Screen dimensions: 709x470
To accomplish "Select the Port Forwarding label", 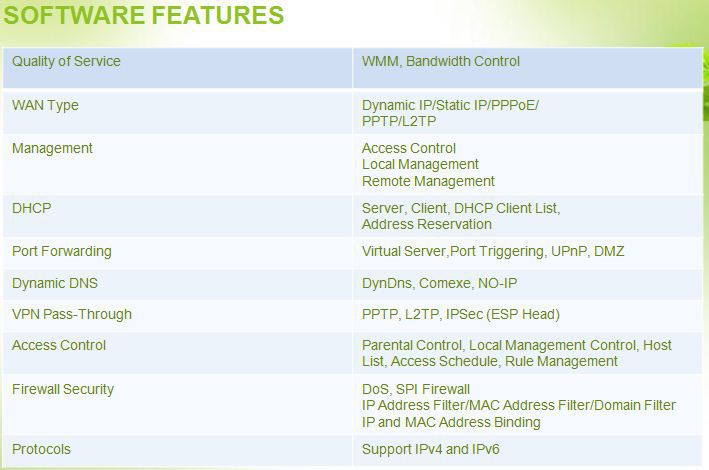I will click(61, 252).
